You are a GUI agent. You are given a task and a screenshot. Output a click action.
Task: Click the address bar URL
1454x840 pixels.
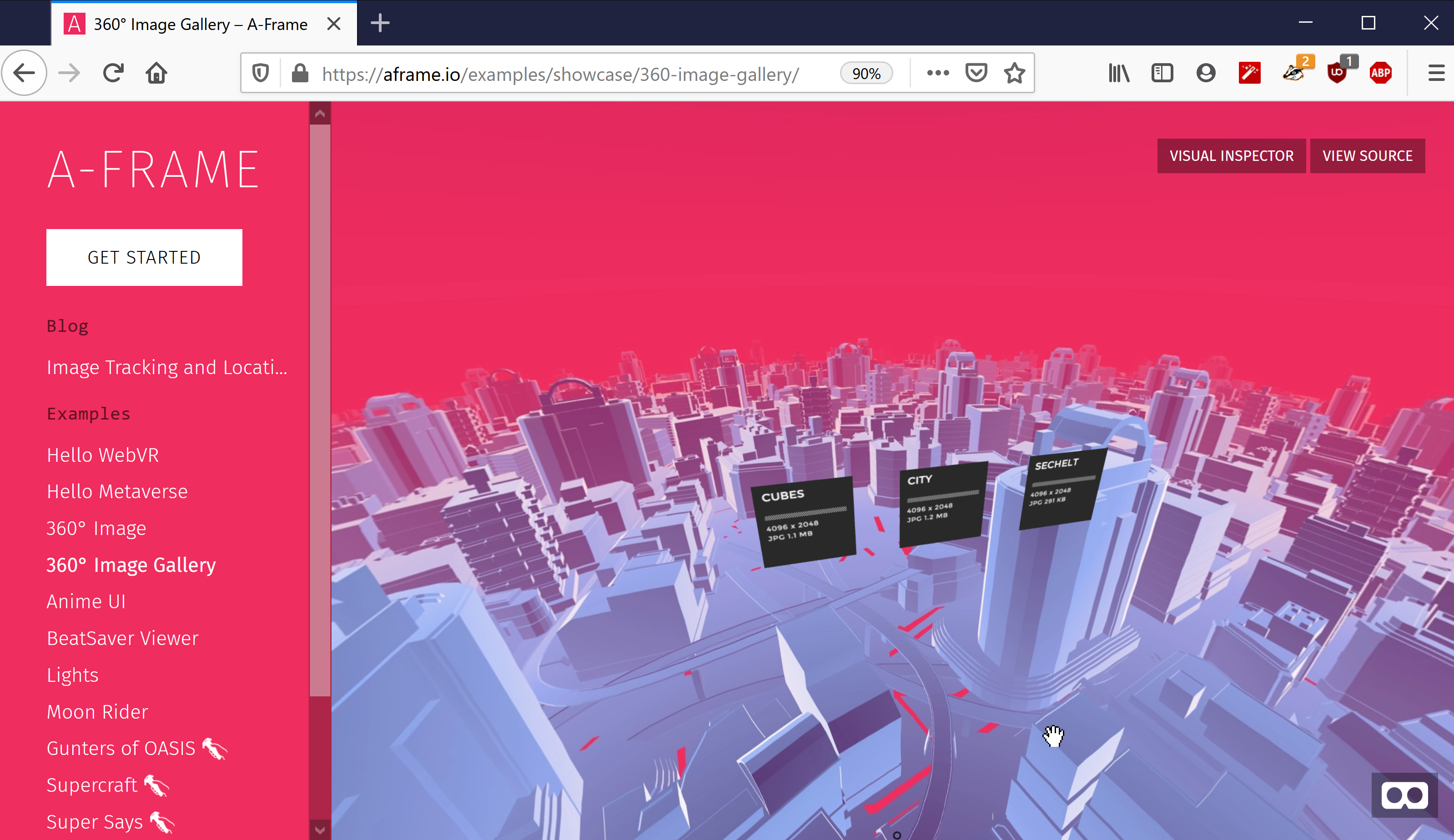click(x=560, y=74)
